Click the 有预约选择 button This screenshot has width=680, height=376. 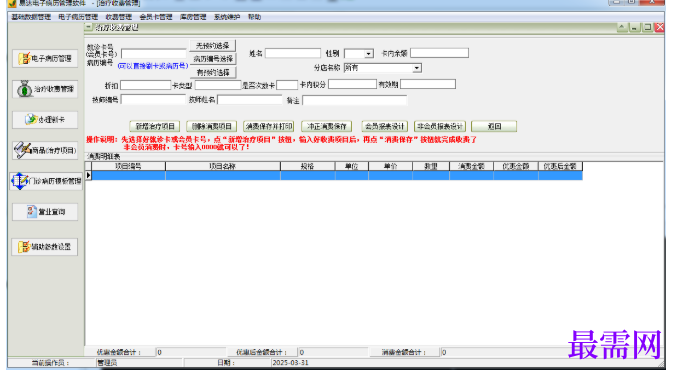pos(212,72)
